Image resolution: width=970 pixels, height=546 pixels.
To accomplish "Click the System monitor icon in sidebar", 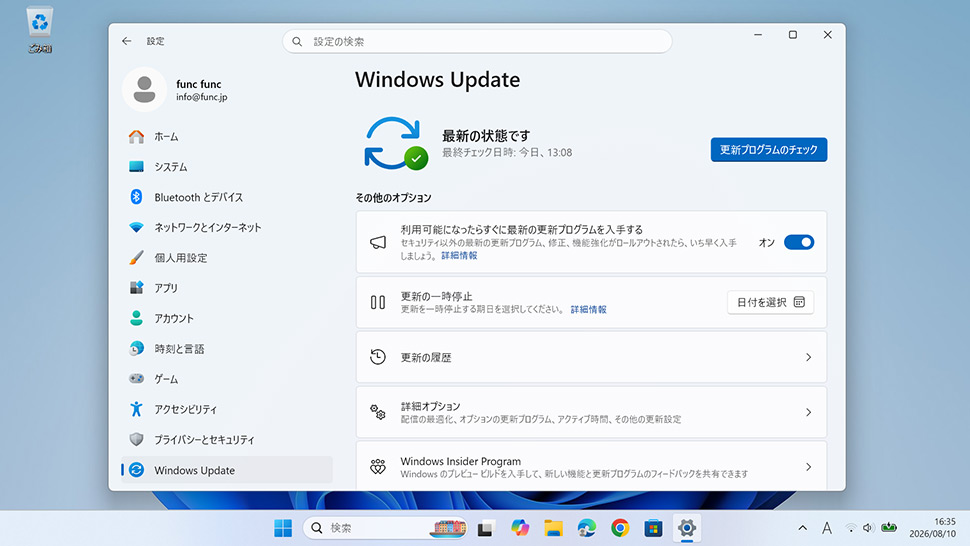I will pos(136,167).
